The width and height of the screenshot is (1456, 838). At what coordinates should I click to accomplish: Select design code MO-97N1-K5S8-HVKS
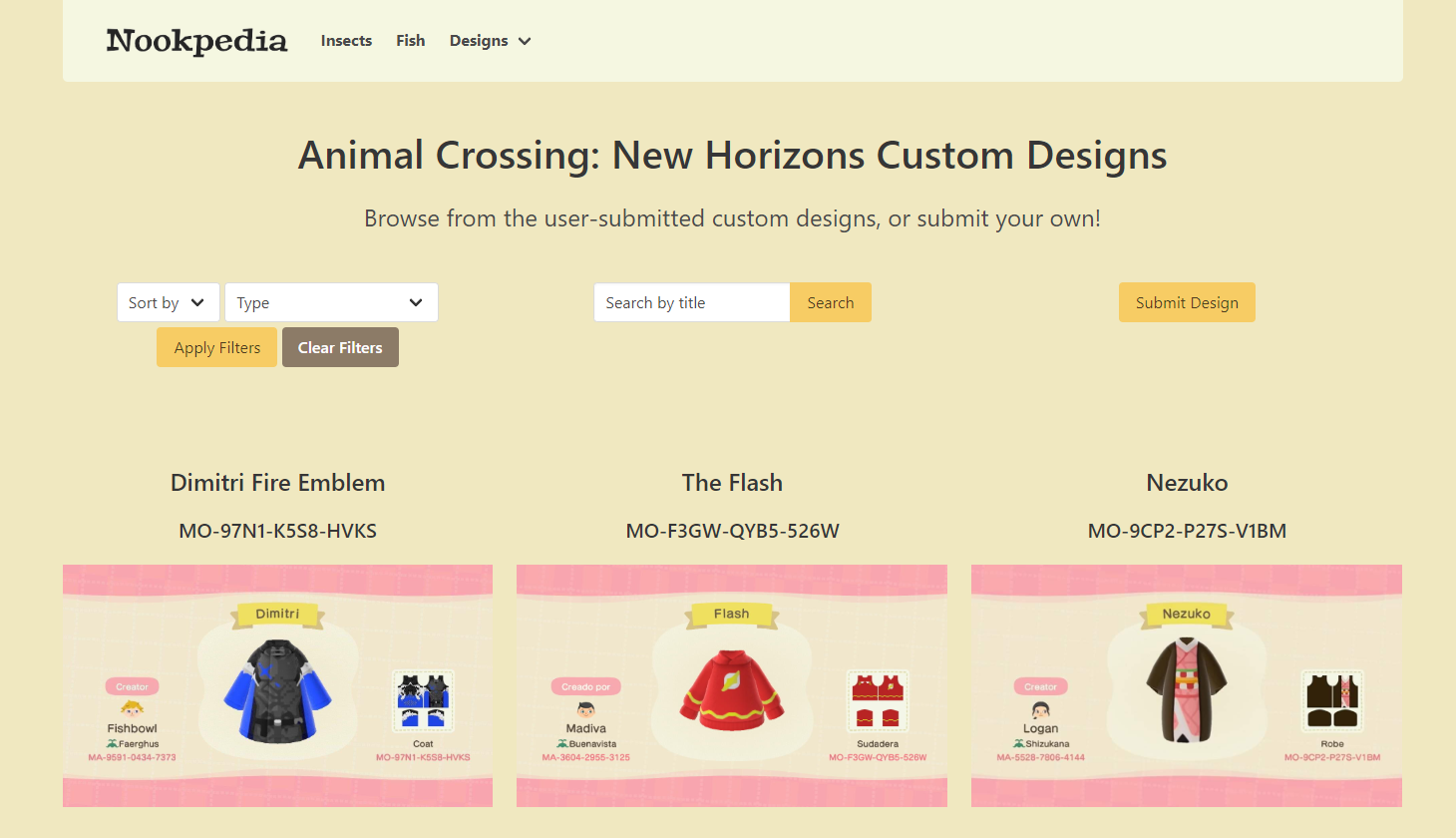[277, 531]
